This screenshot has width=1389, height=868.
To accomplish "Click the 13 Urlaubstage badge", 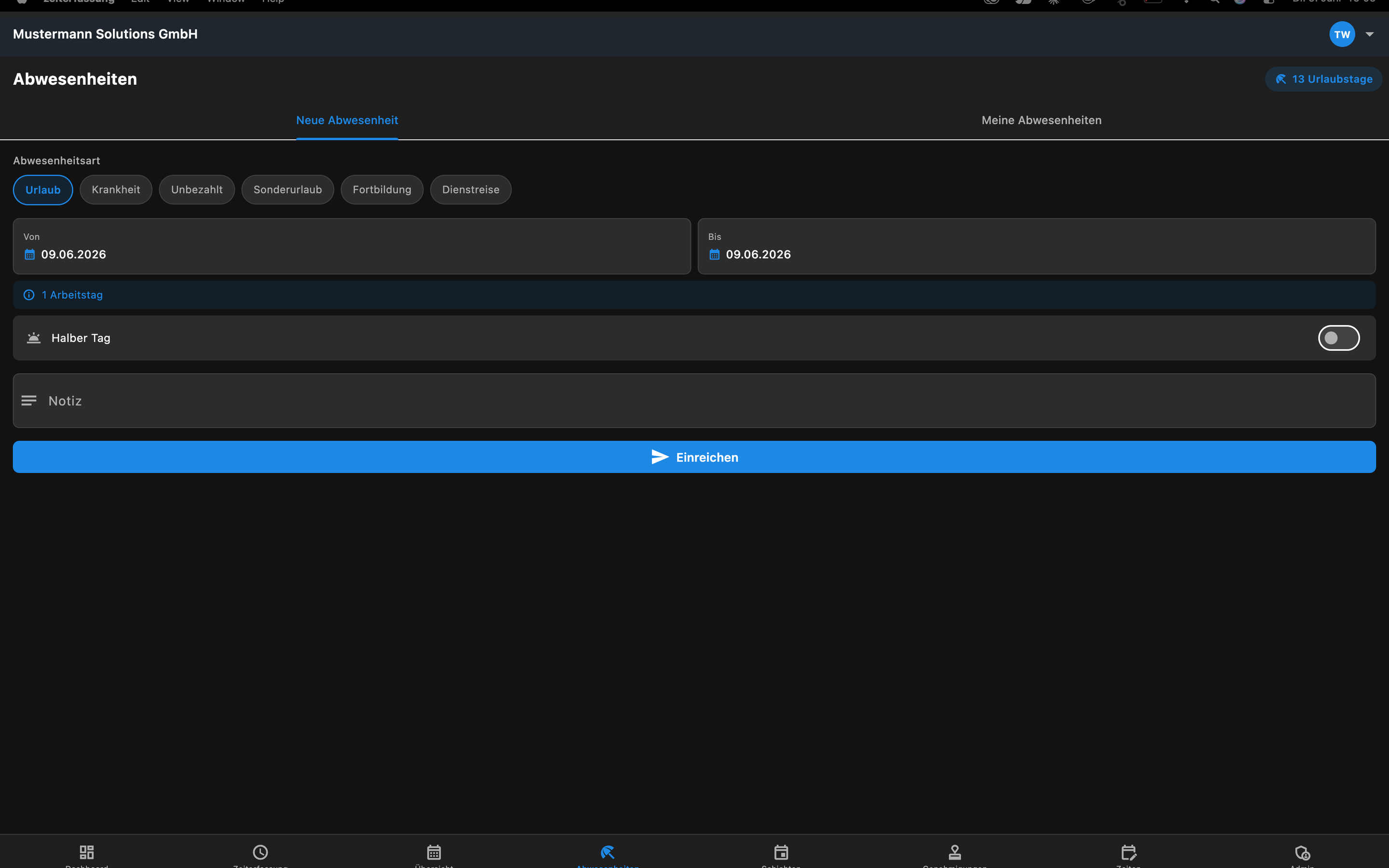I will pyautogui.click(x=1323, y=79).
